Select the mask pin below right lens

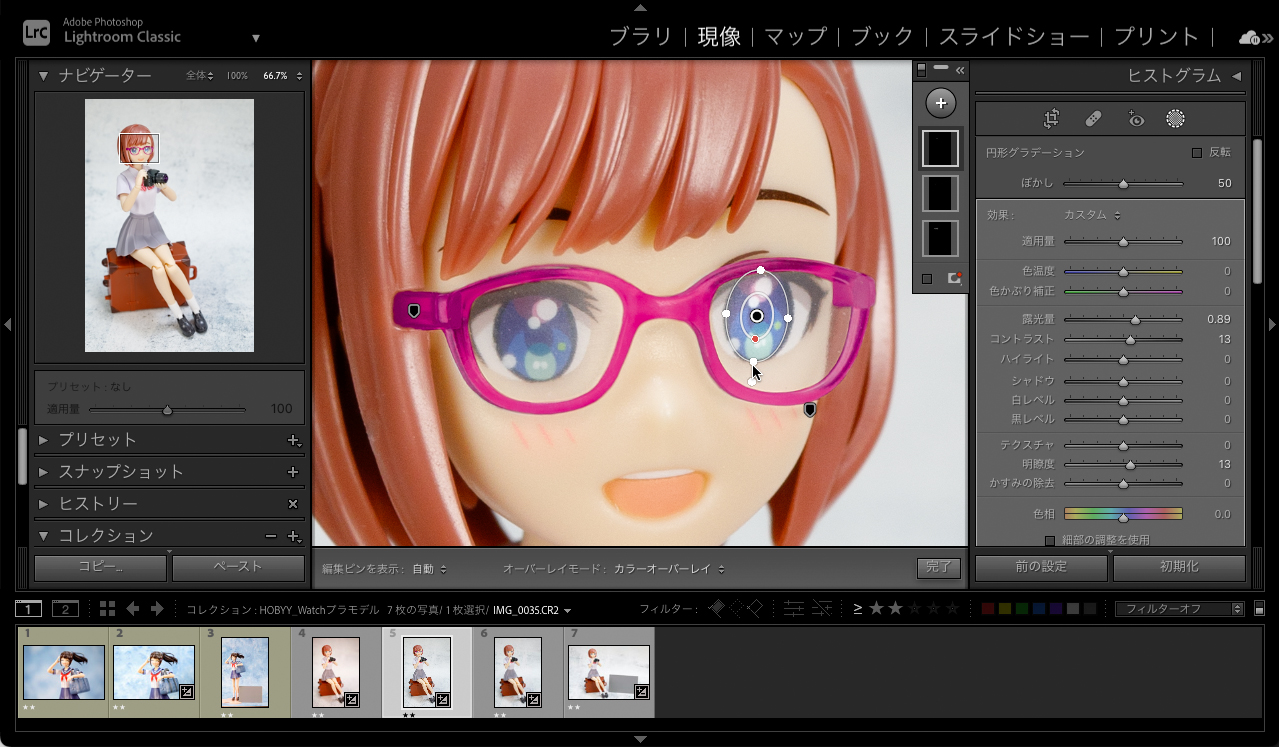pos(810,409)
